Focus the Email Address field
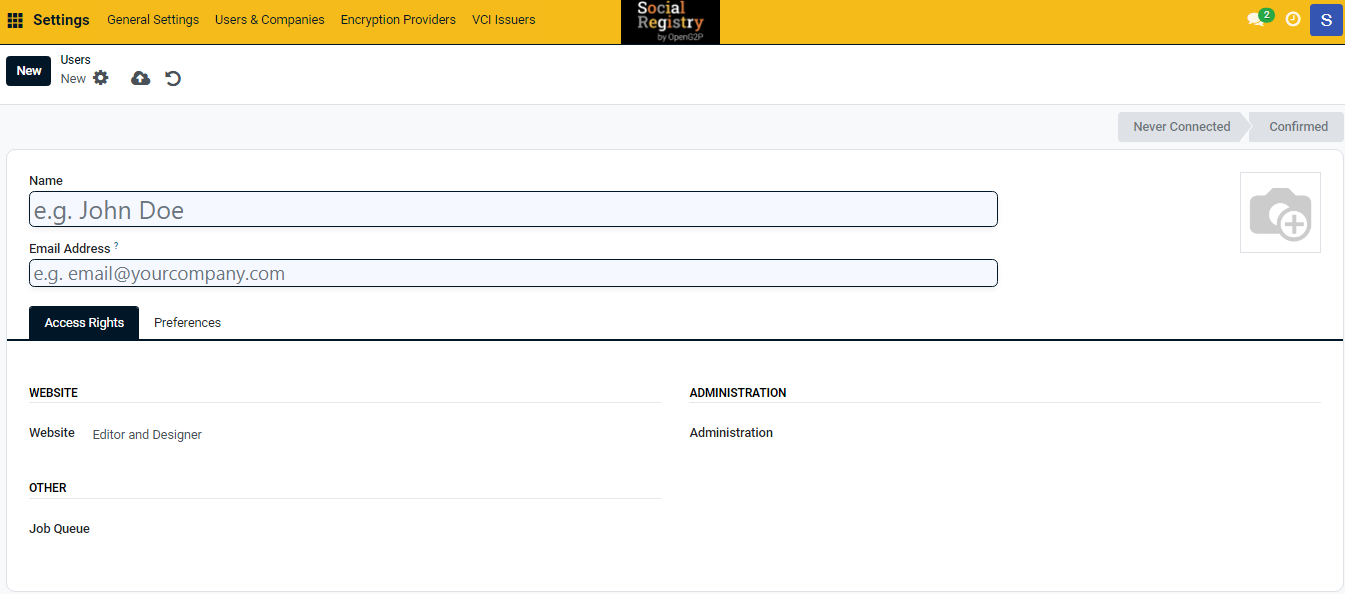Viewport: 1345px width, 594px height. pos(513,274)
